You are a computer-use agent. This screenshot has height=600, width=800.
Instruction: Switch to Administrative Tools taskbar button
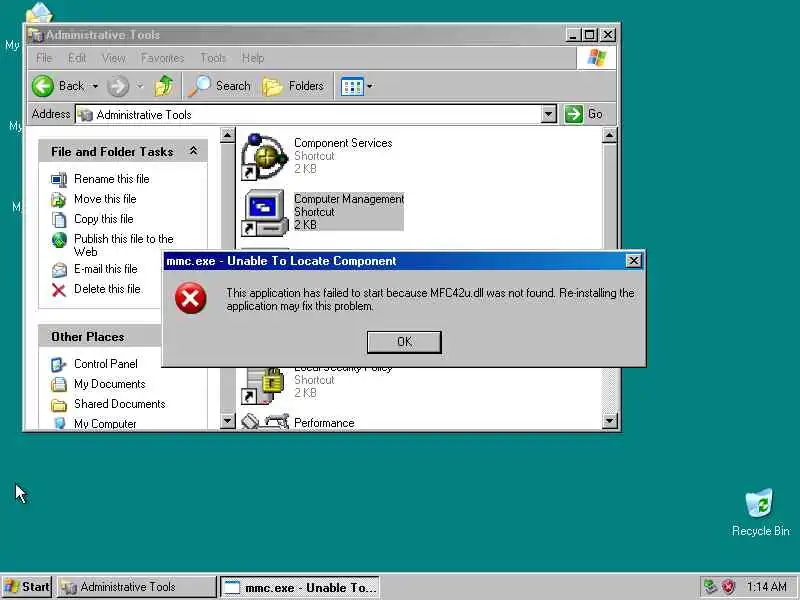(136, 587)
